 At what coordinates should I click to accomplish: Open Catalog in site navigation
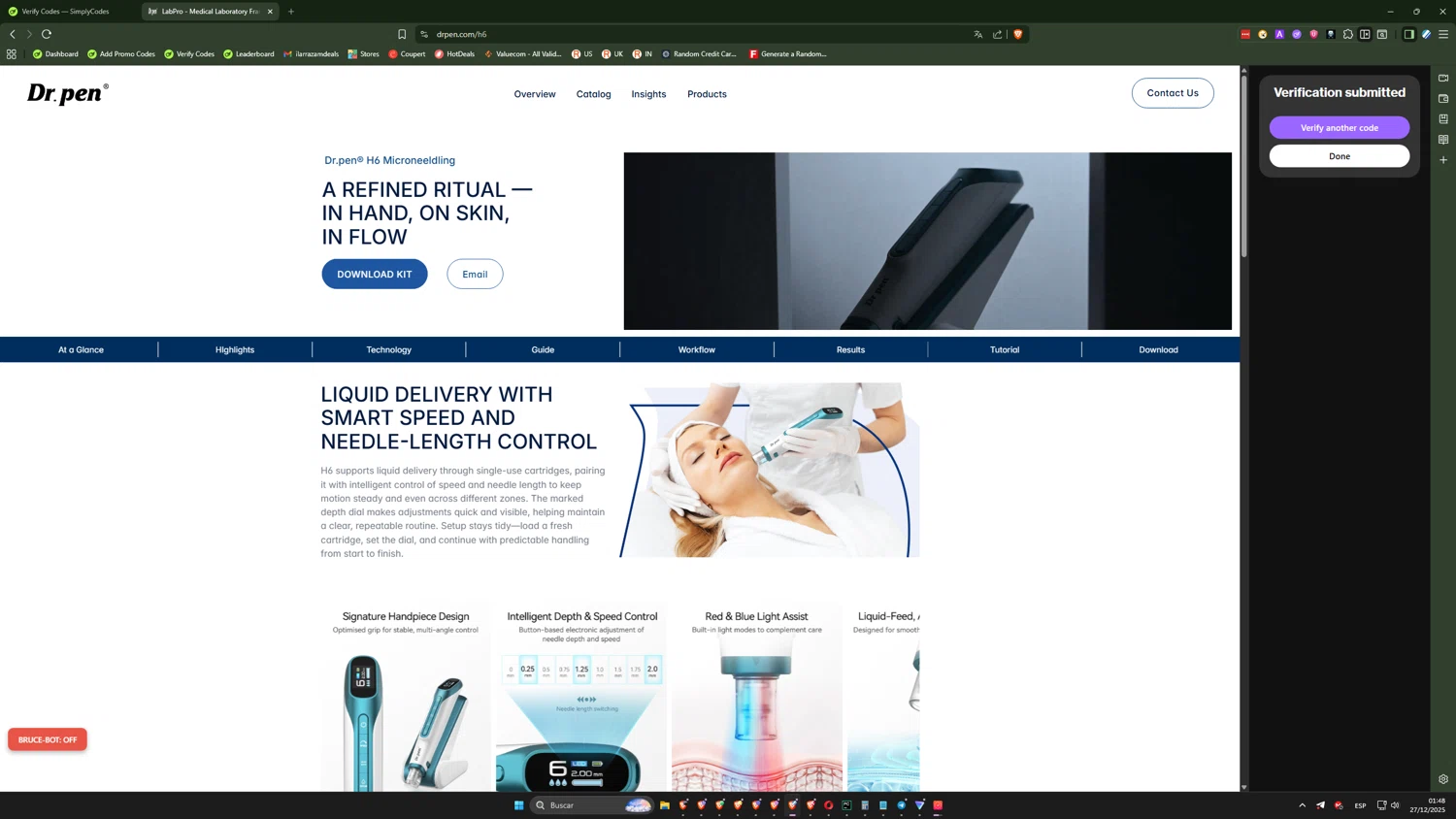coord(593,94)
